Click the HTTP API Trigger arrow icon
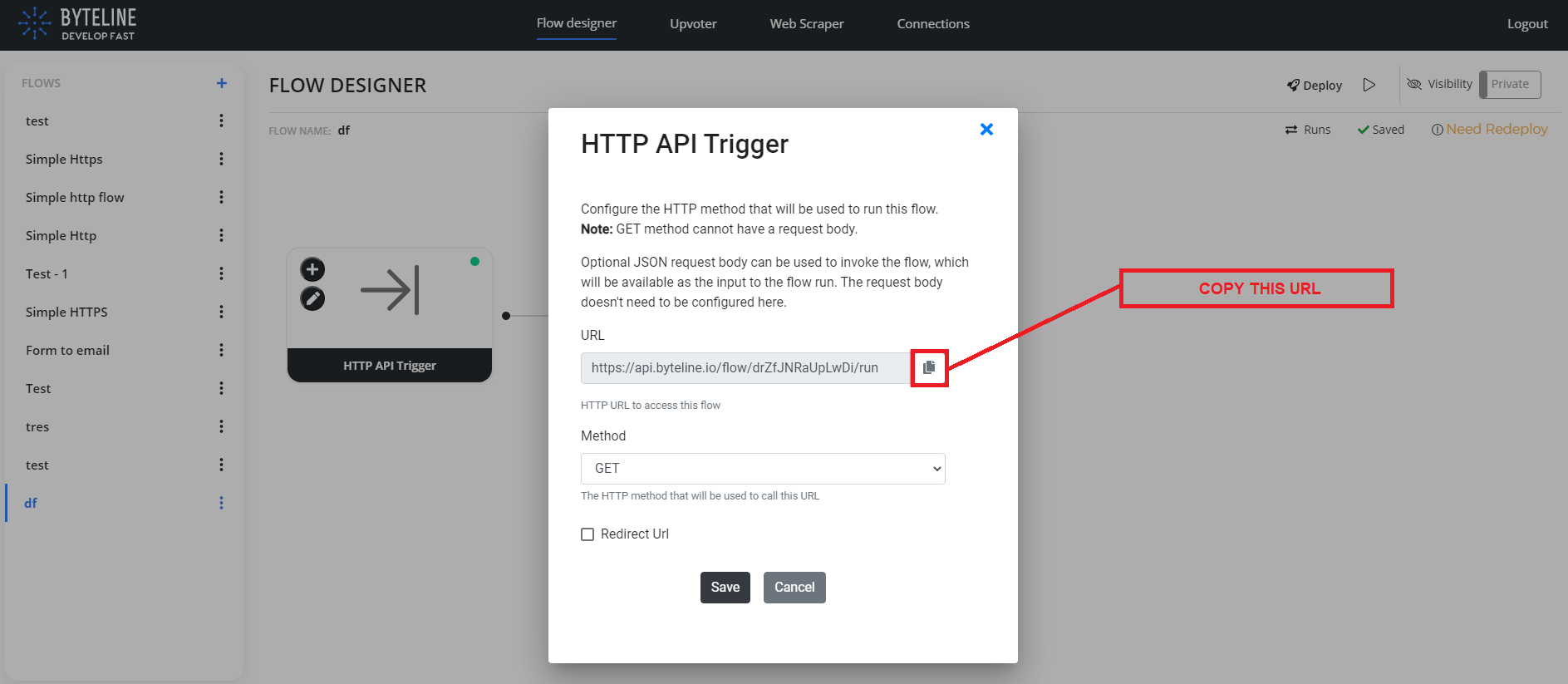Viewport: 1568px width, 684px height. [390, 290]
